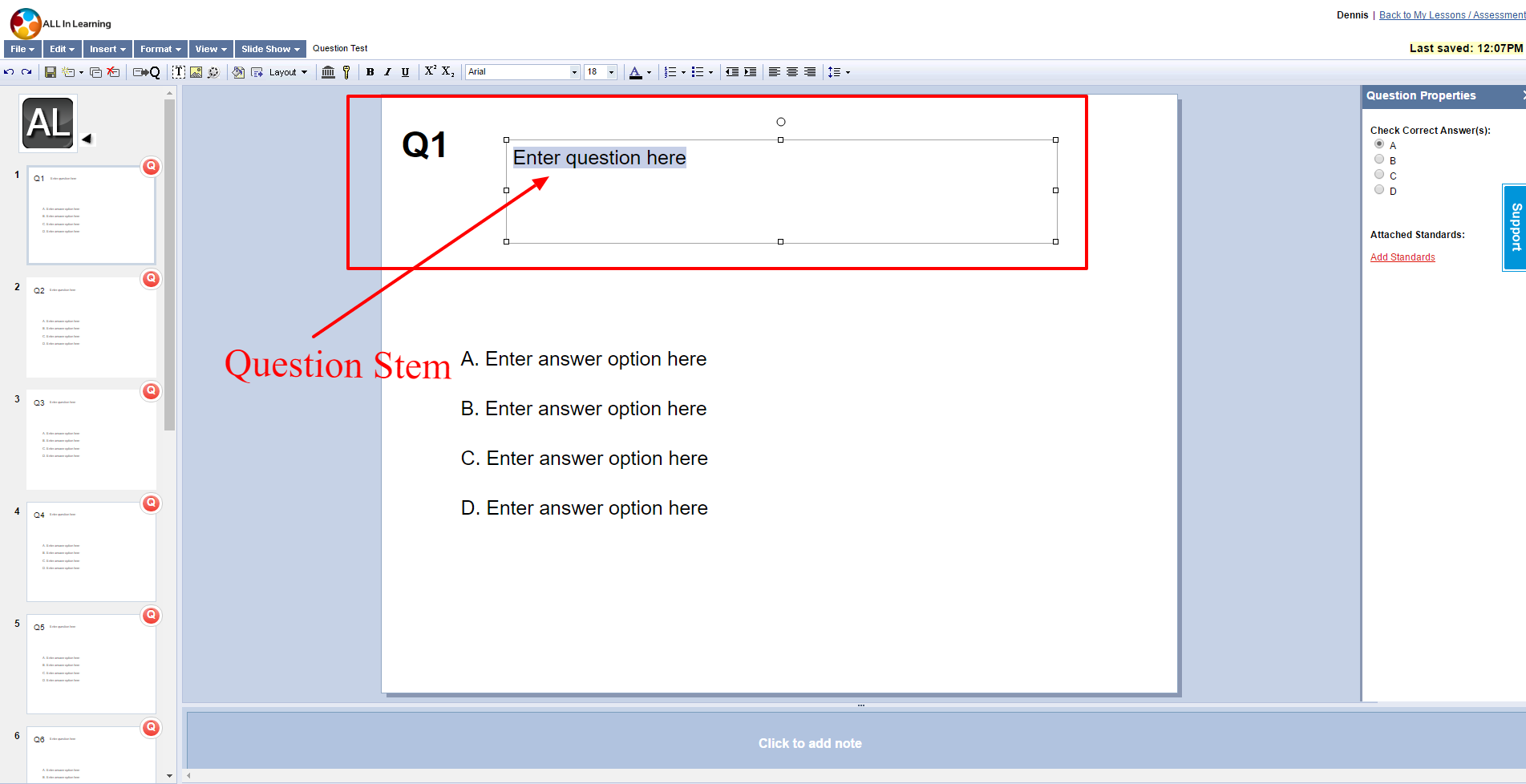Viewport: 1526px width, 784px height.
Task: Click the answer key icon
Action: pyautogui.click(x=346, y=72)
